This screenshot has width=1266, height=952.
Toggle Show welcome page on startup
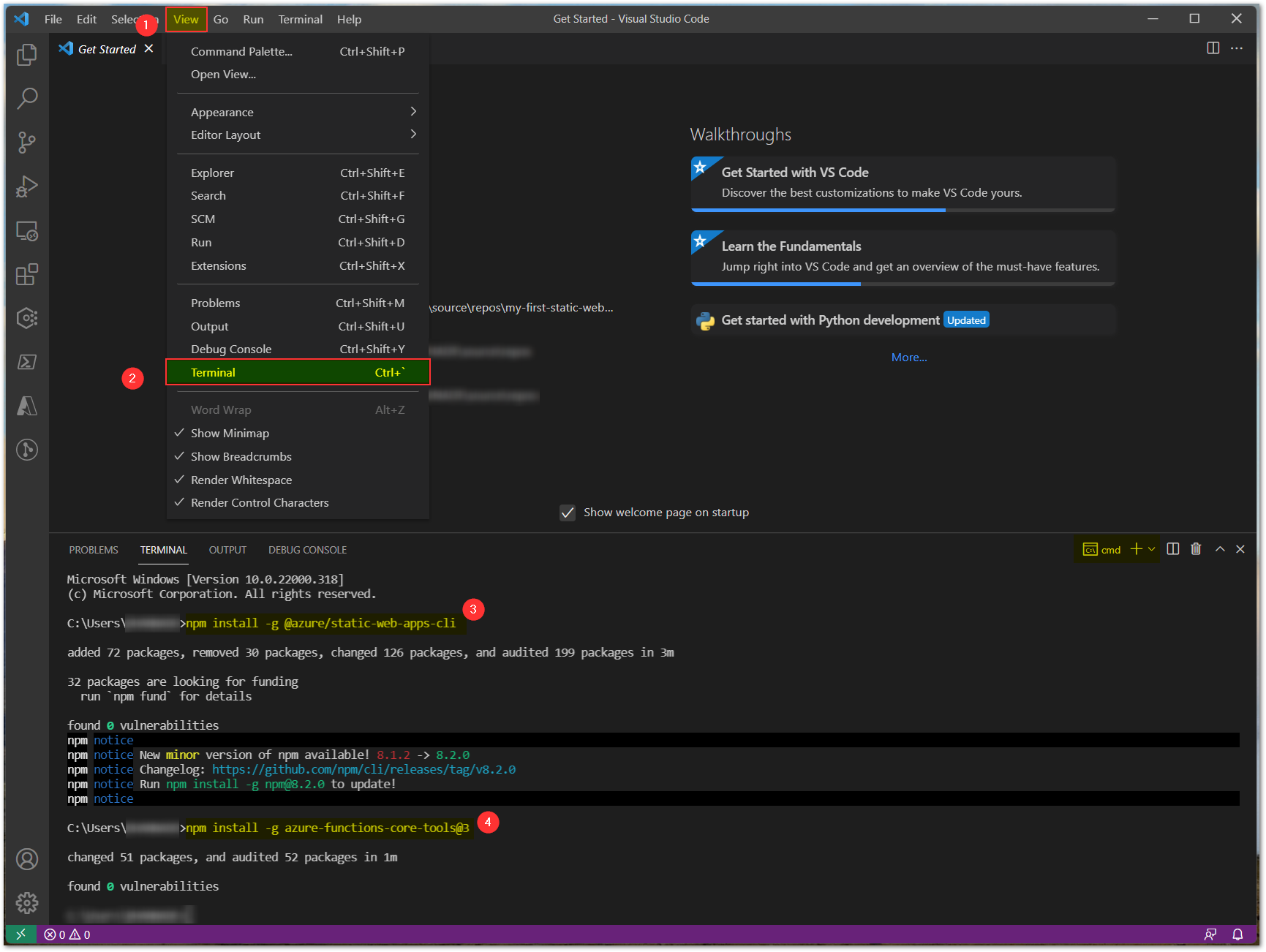tap(568, 513)
